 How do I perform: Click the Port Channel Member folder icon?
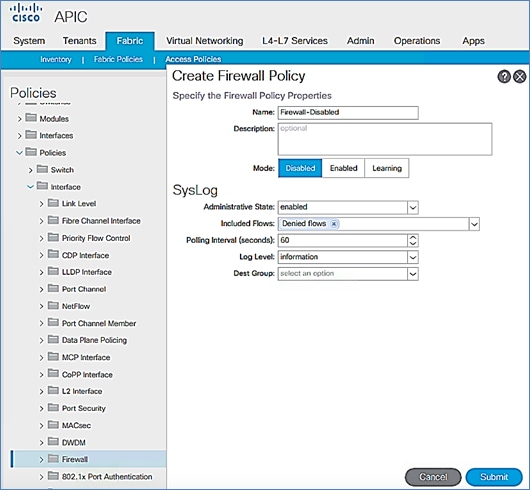(x=53, y=323)
